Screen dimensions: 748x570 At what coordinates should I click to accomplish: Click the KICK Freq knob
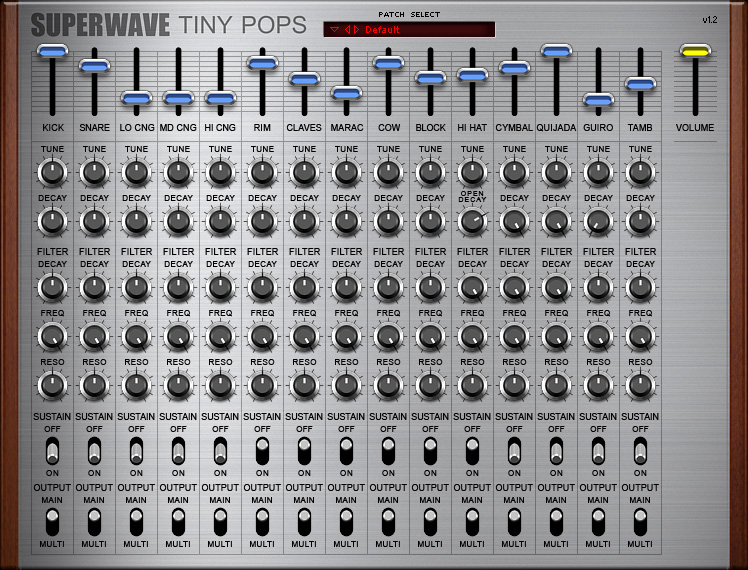[x=52, y=336]
